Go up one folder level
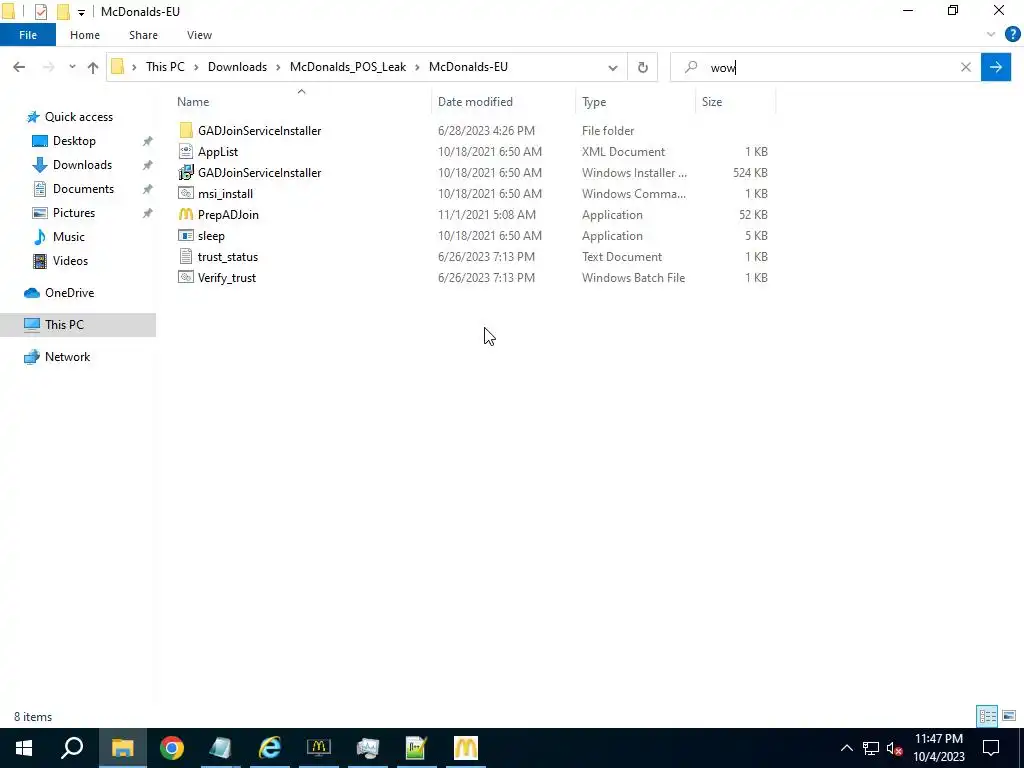1024x768 pixels. click(x=93, y=67)
